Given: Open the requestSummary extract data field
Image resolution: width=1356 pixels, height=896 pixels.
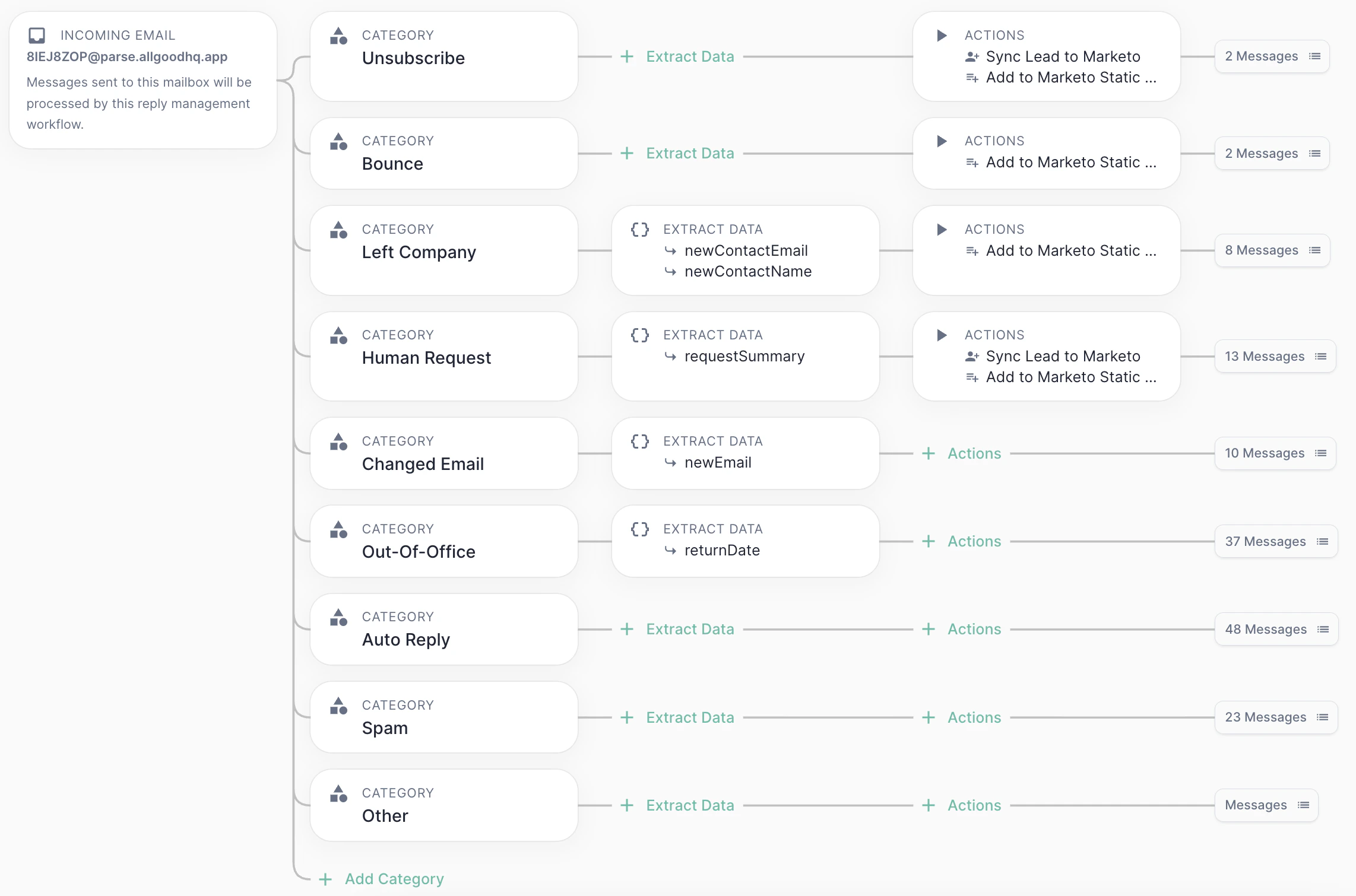Looking at the screenshot, I should tap(744, 357).
